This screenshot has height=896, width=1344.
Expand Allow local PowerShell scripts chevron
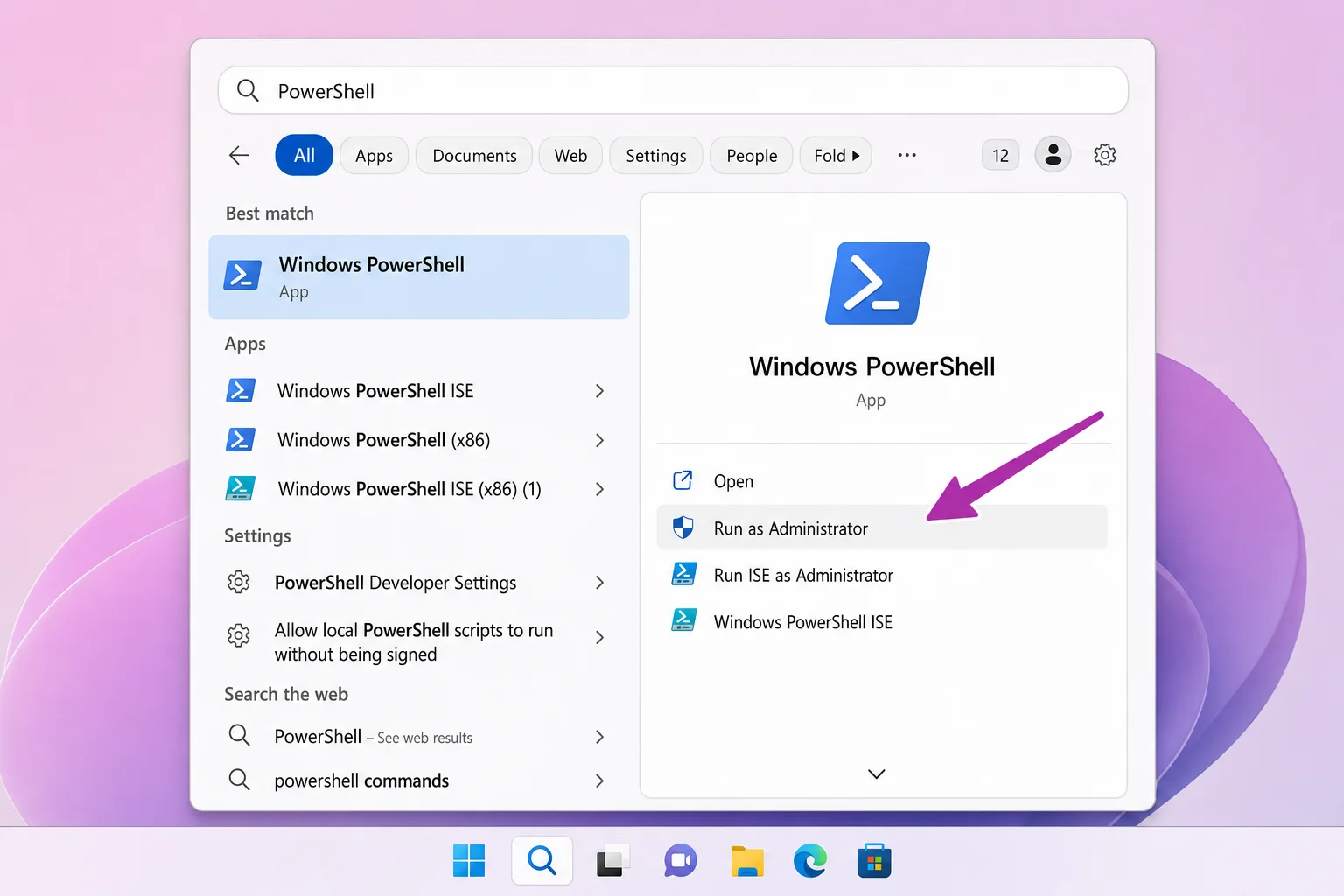(599, 638)
